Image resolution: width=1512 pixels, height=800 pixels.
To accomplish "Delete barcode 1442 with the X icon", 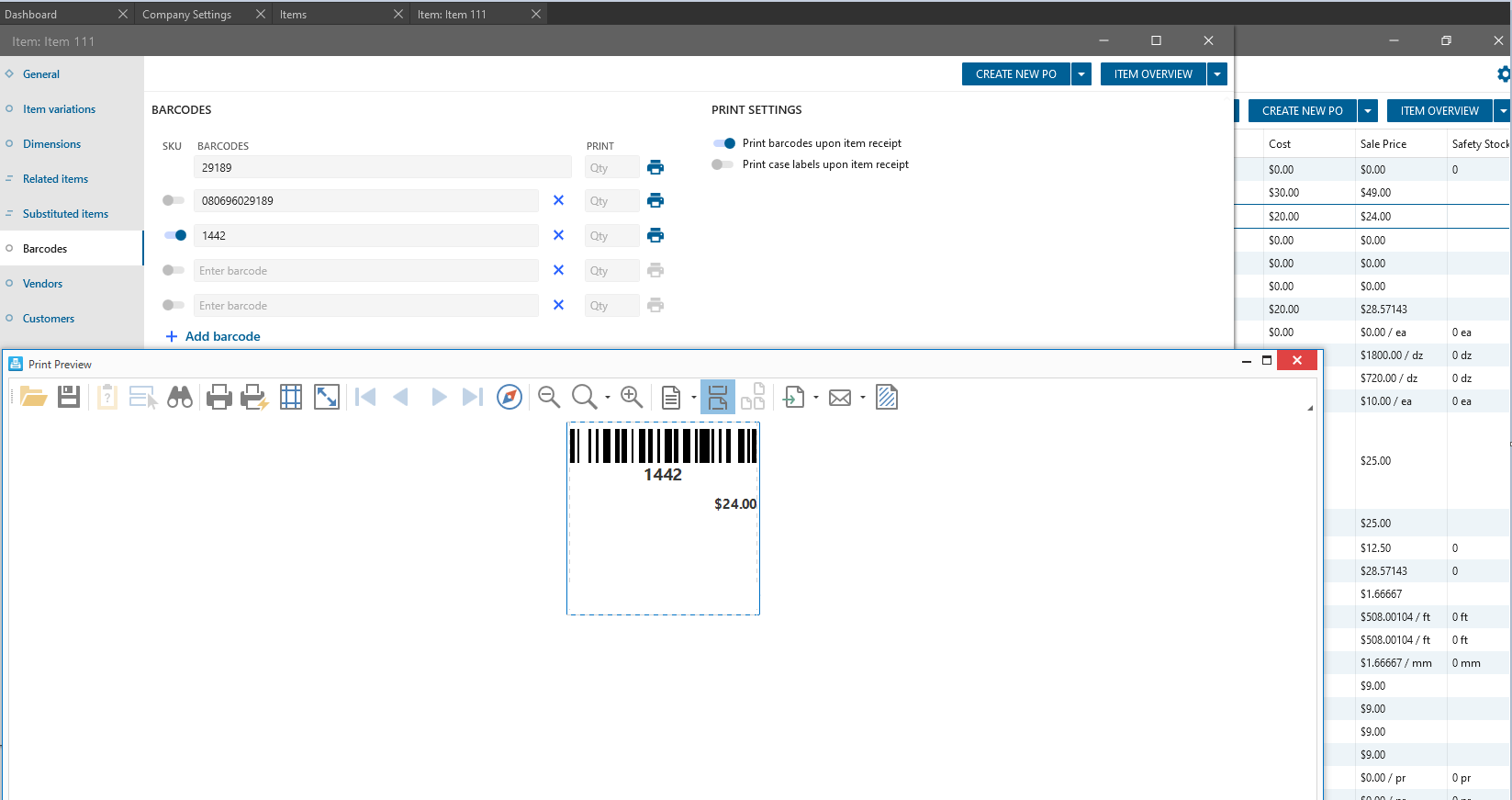I will coord(558,235).
